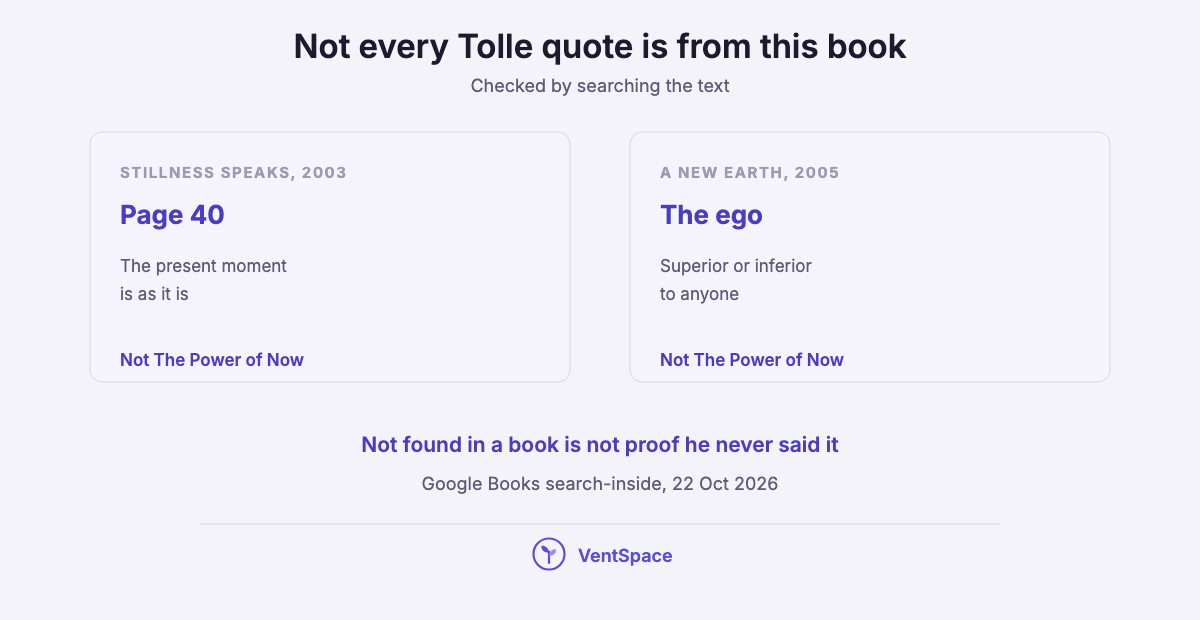Click the Google Books search-inside source line
Screen dimensions: 1200x620
(600, 484)
